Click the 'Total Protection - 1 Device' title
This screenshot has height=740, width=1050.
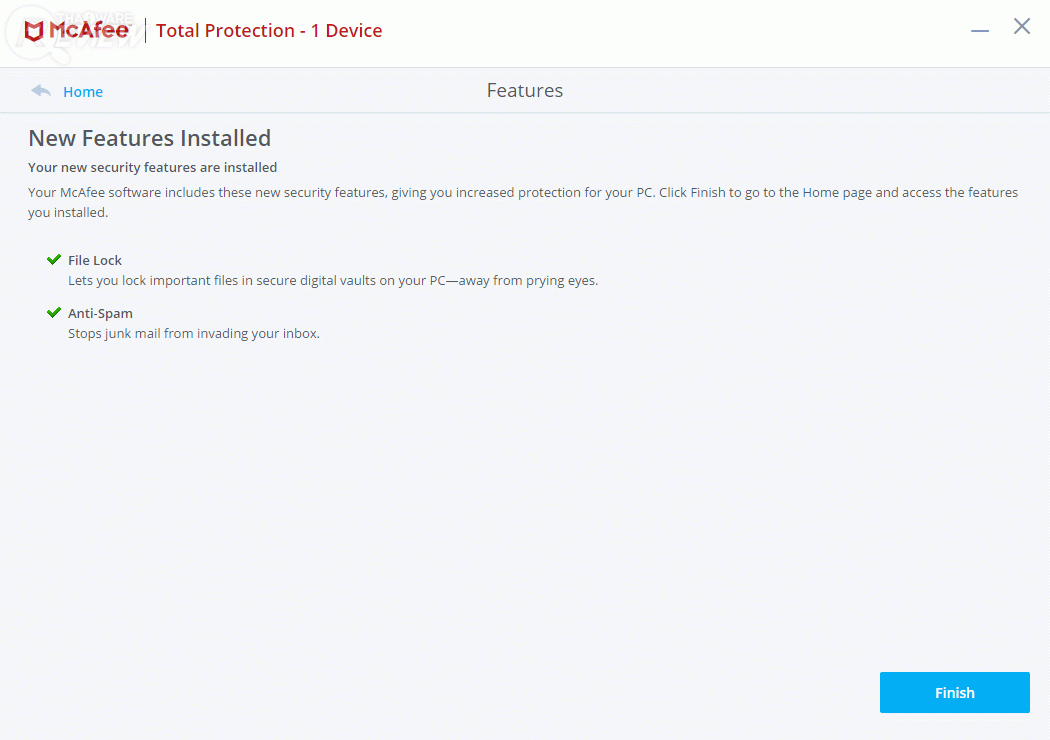pyautogui.click(x=269, y=31)
